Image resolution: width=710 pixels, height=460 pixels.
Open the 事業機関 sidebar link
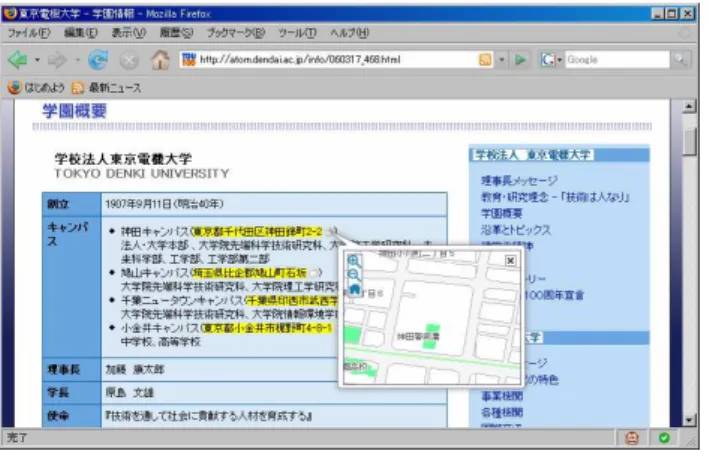coord(502,396)
